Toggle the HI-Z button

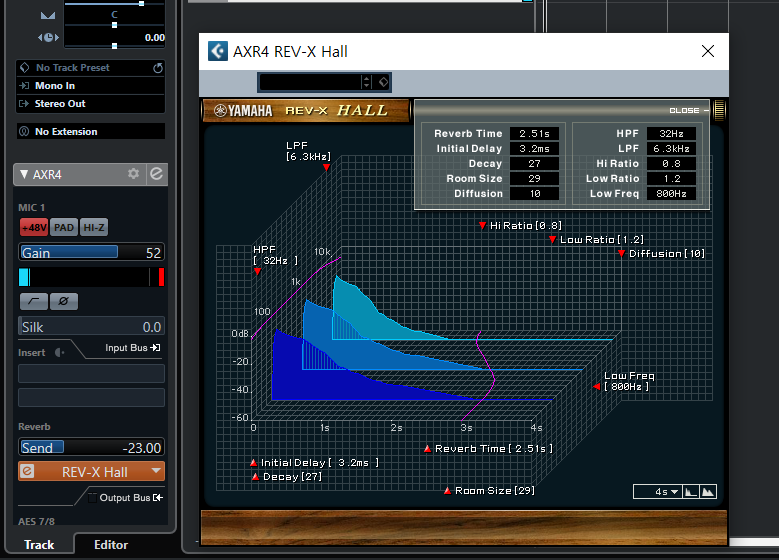[93, 228]
